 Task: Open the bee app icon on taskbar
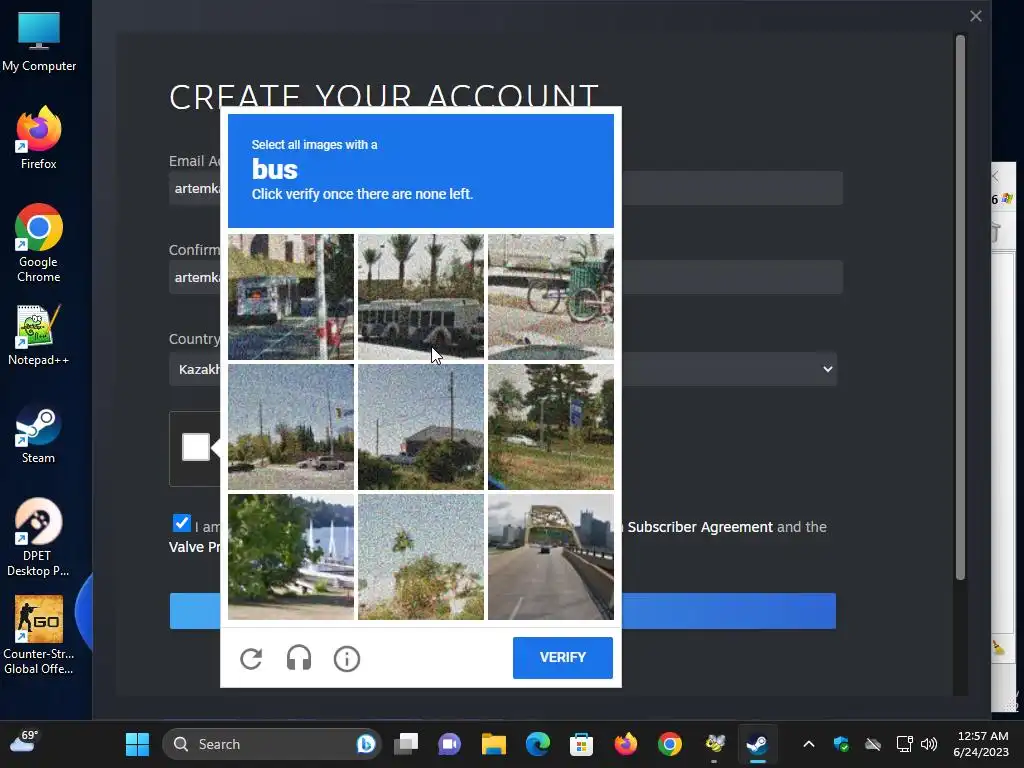(714, 744)
